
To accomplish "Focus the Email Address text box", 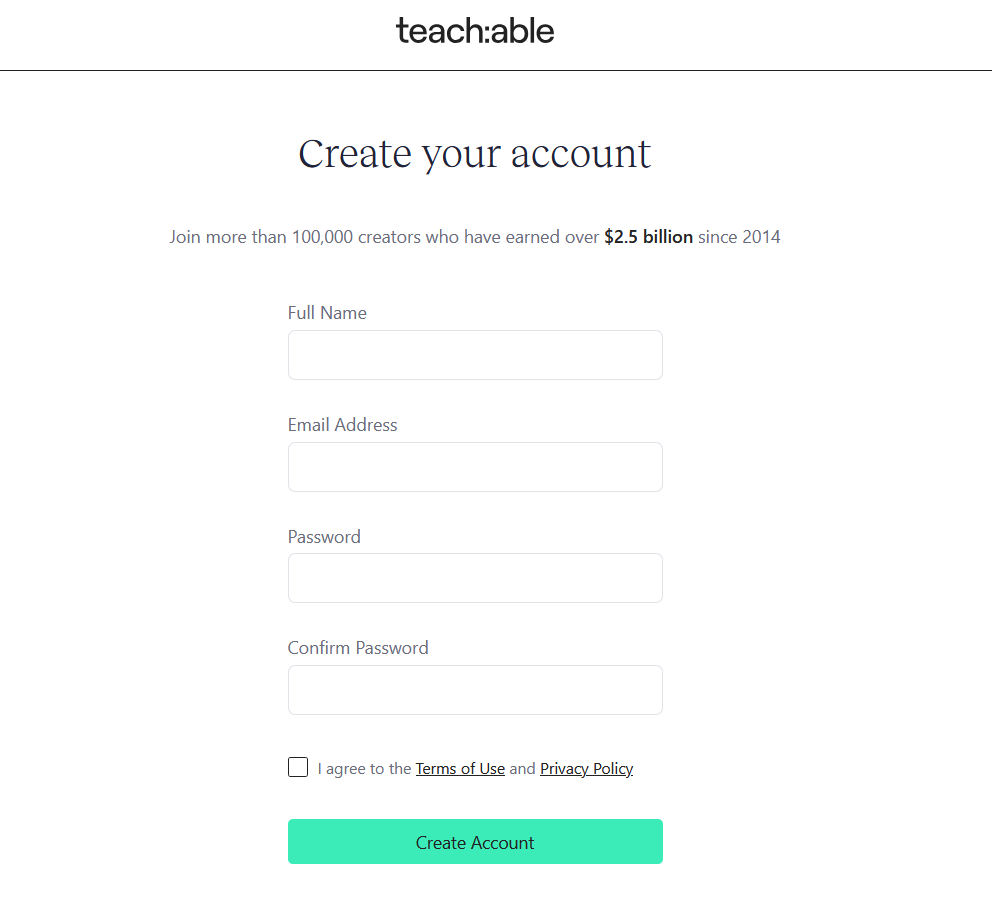I will [475, 467].
